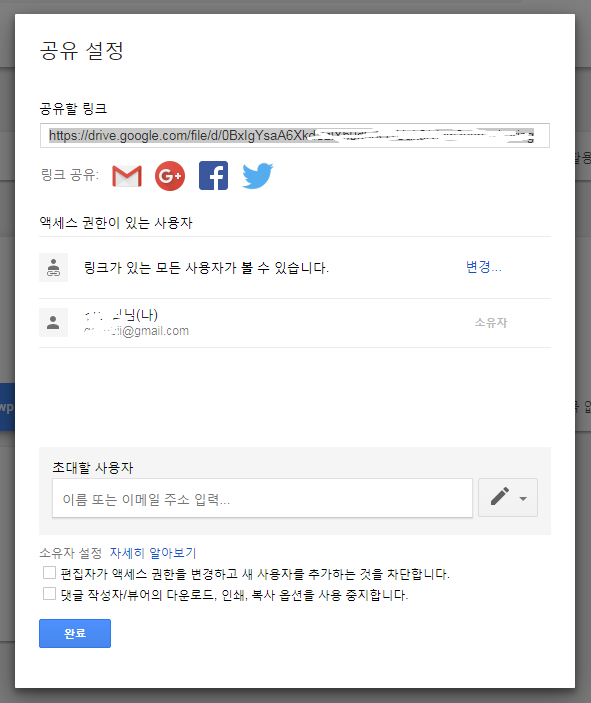The image size is (591, 703).
Task: Share the link via Google+ icon
Action: pos(170,176)
